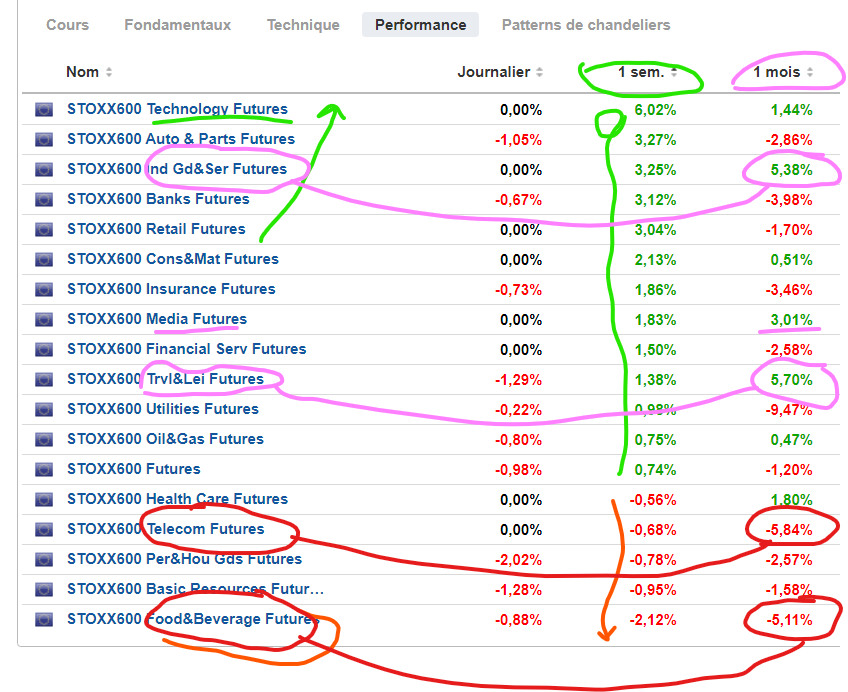
Task: Click EU flag icon beside Health Care
Action: 44,500
